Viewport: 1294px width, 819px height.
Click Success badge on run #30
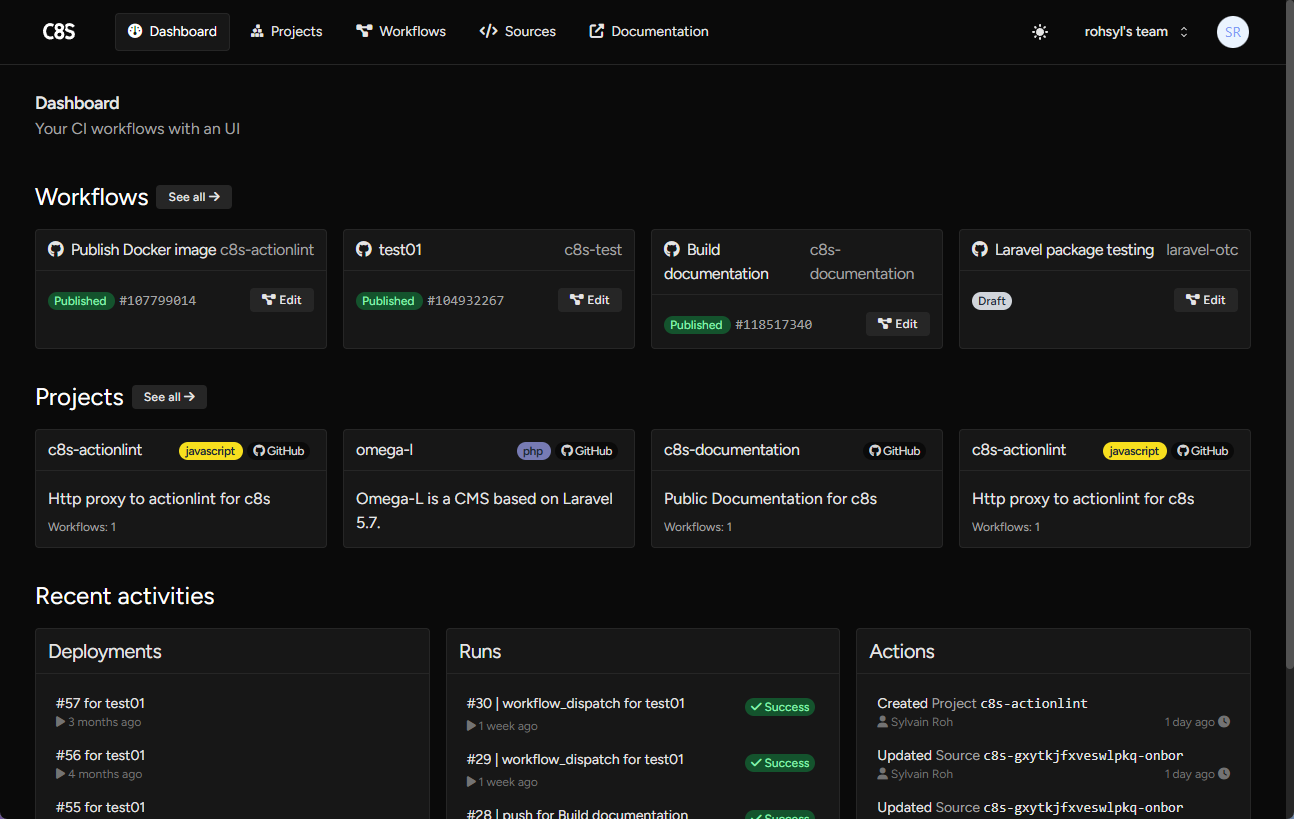[x=780, y=707]
